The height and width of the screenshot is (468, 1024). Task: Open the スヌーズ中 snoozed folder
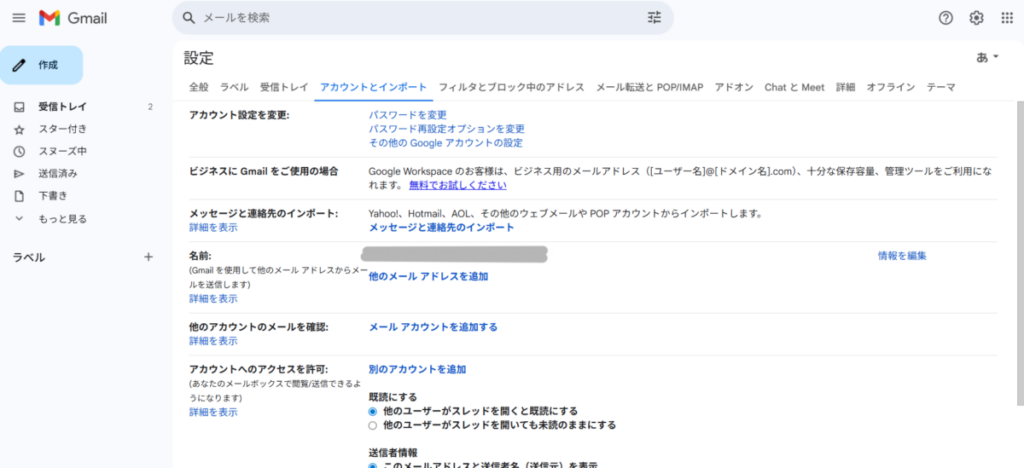coord(62,151)
